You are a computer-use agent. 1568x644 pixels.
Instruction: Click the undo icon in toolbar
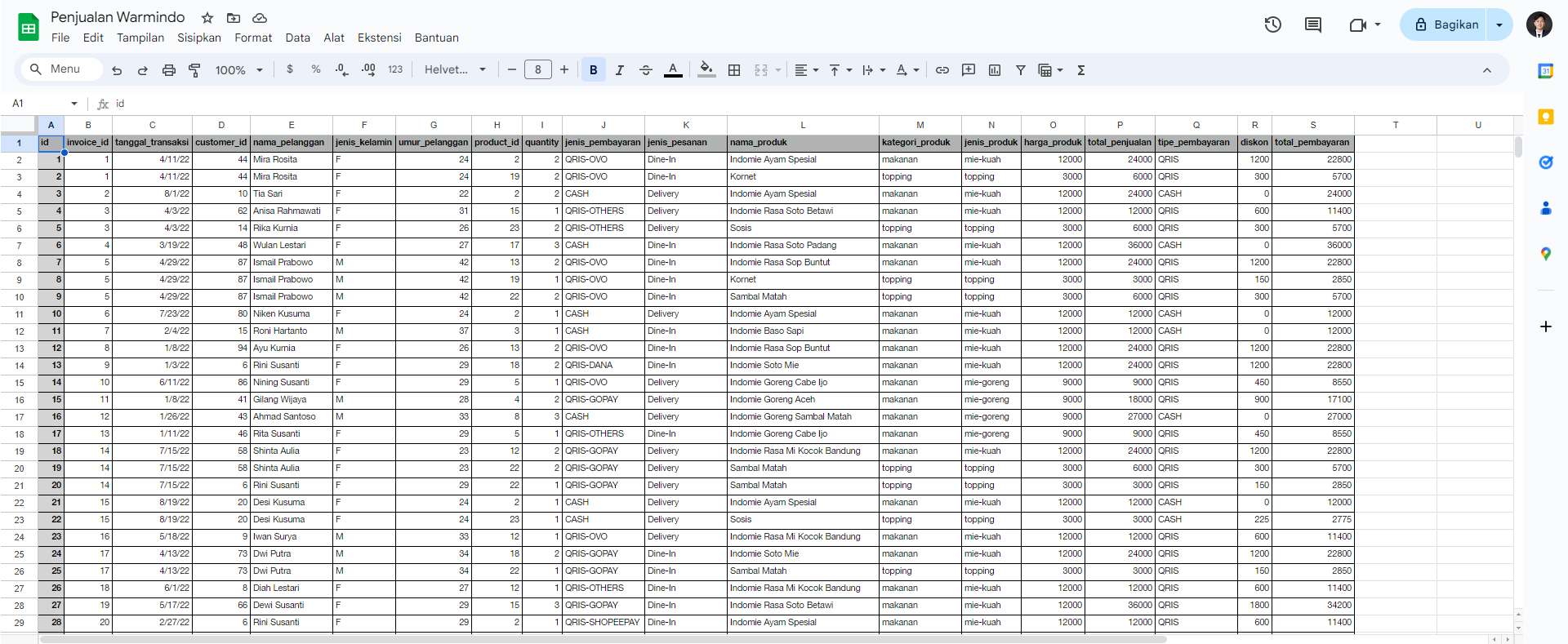point(117,70)
